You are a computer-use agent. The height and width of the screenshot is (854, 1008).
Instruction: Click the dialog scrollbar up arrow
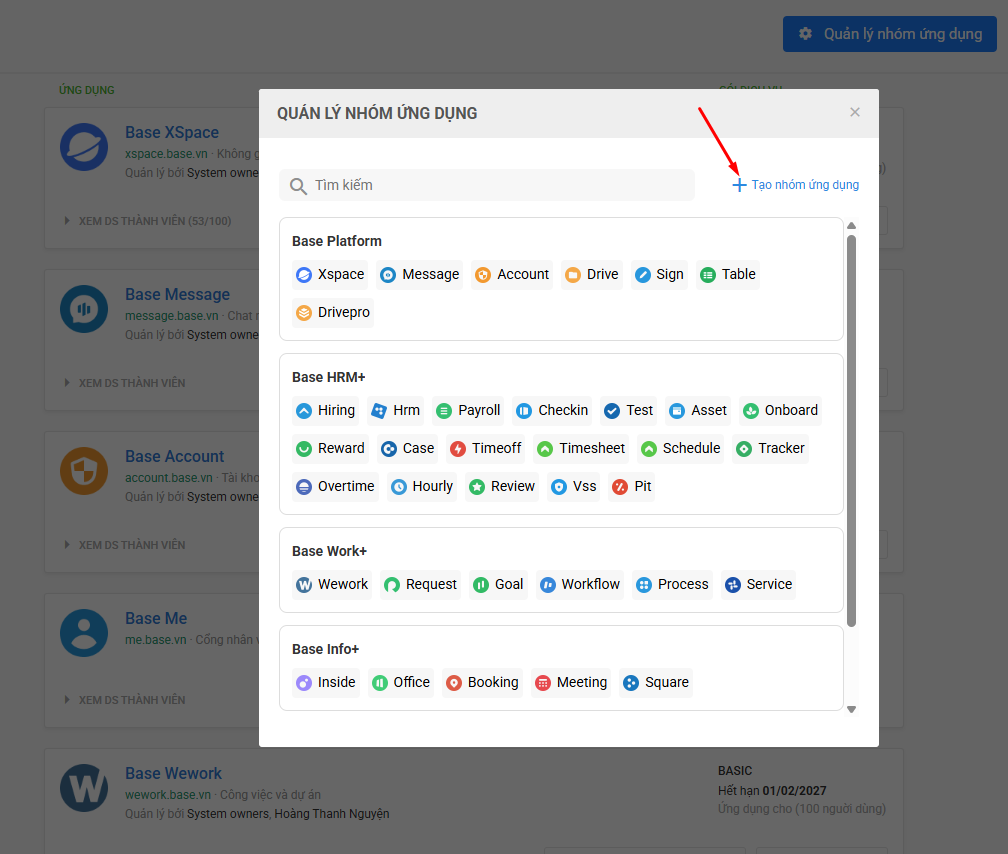coord(851,226)
